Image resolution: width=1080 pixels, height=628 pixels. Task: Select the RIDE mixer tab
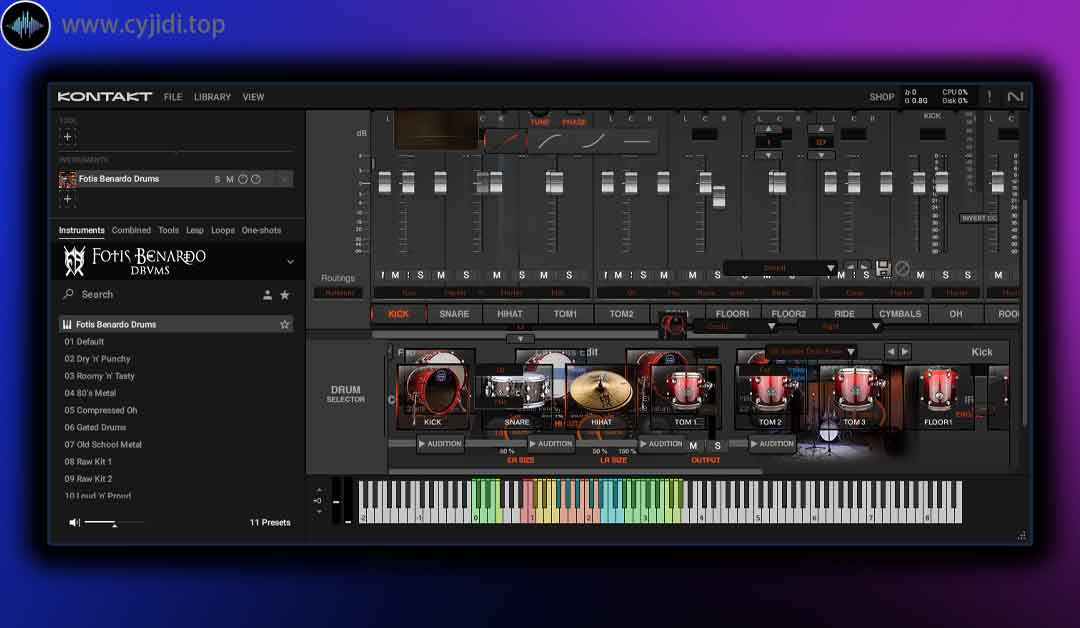[844, 314]
